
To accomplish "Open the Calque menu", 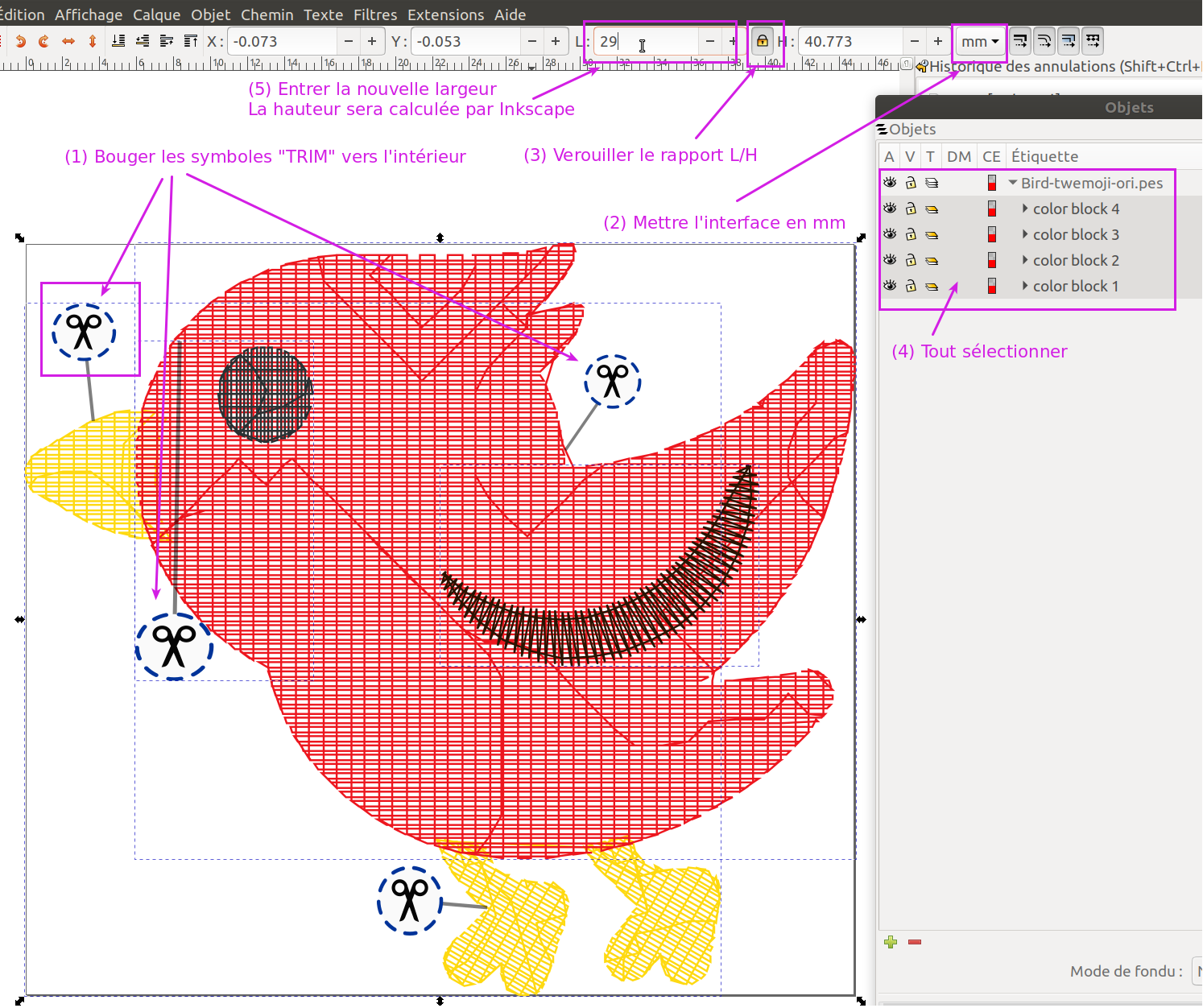I will (x=157, y=14).
